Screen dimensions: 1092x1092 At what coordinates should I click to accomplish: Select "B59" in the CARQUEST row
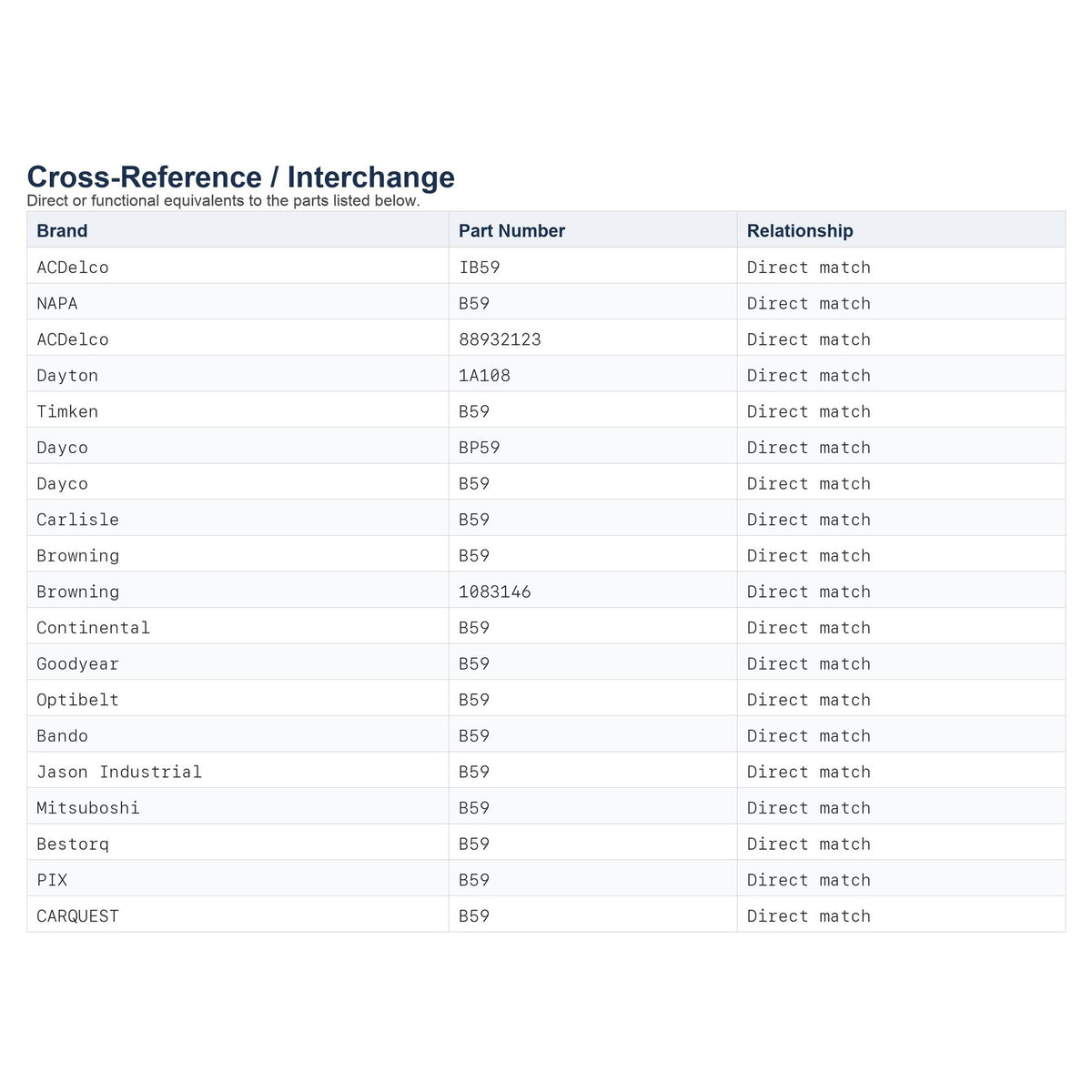point(474,916)
